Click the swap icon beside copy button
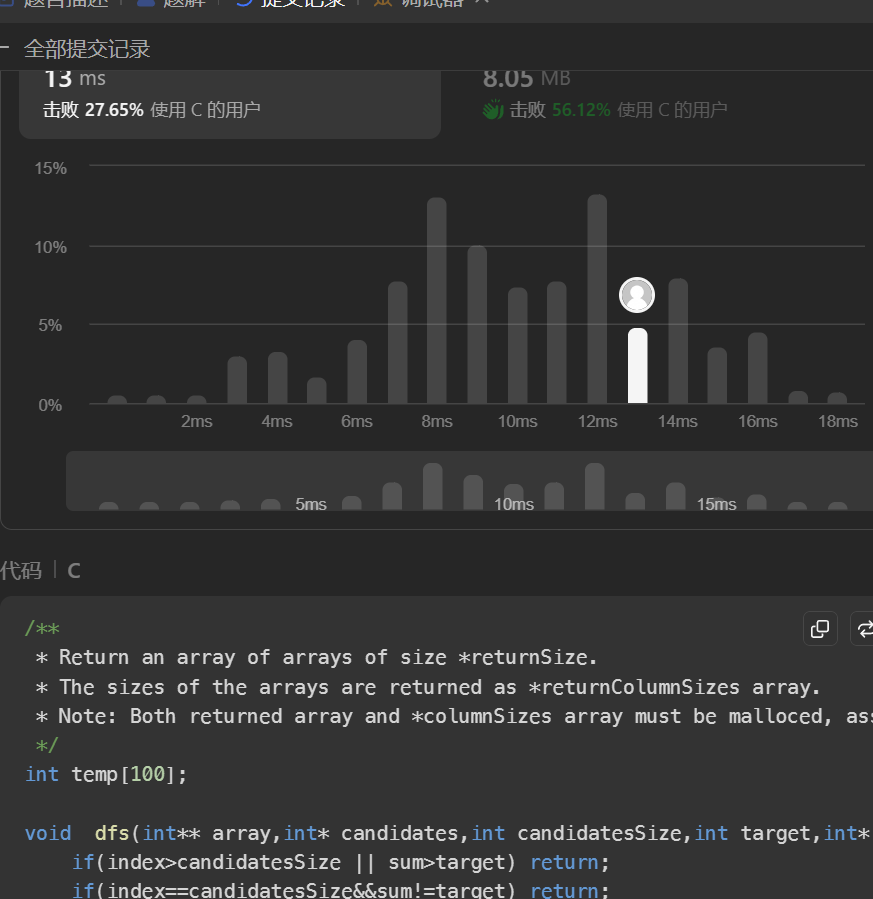The height and width of the screenshot is (899, 873). tap(863, 629)
